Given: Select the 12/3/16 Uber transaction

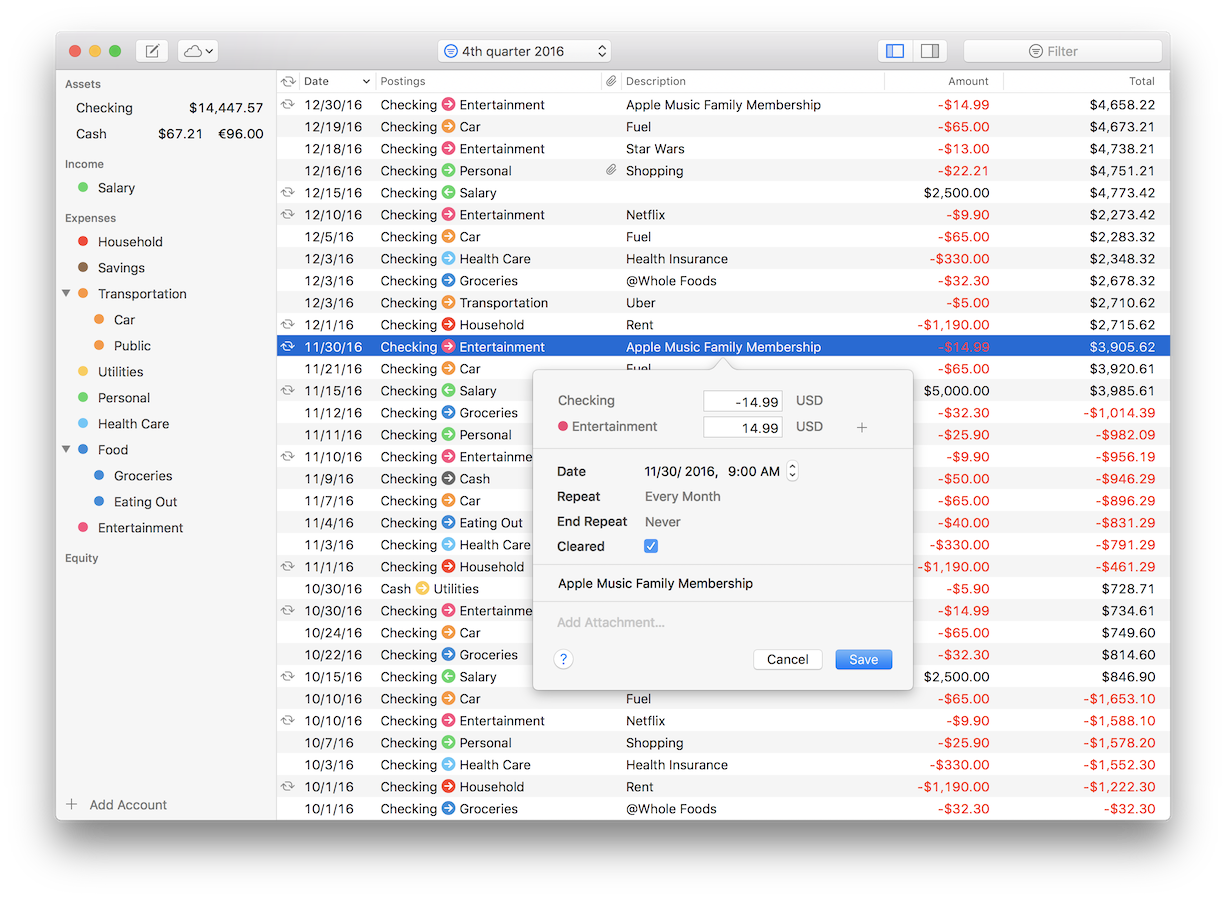Looking at the screenshot, I should 723,303.
